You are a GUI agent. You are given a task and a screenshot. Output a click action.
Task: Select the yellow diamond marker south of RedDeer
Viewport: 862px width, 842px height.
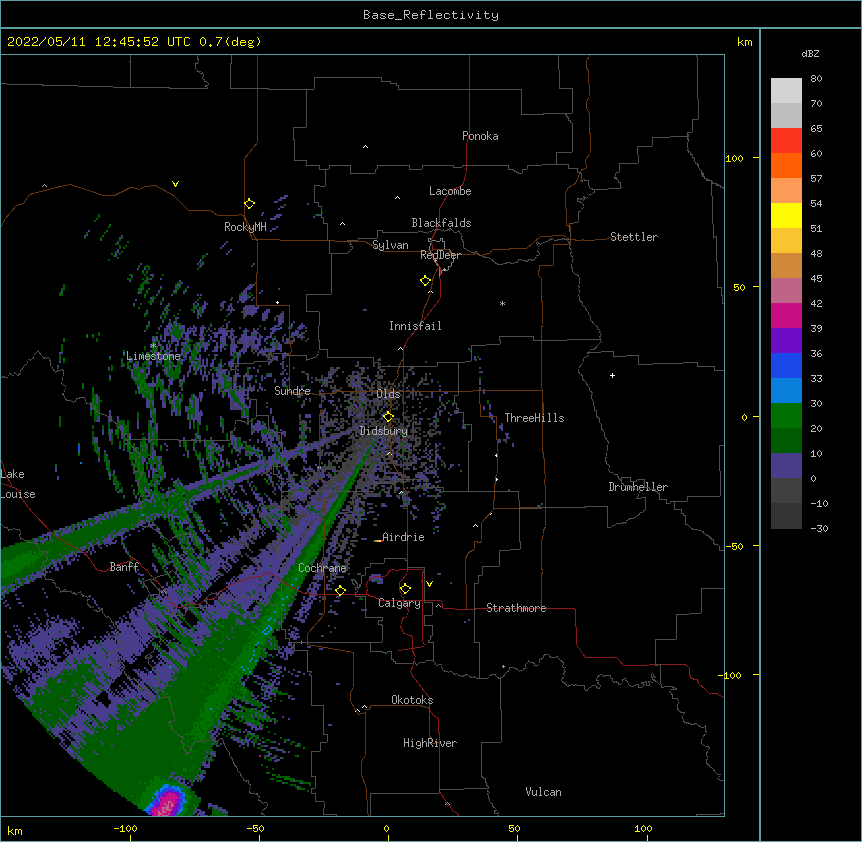[426, 281]
